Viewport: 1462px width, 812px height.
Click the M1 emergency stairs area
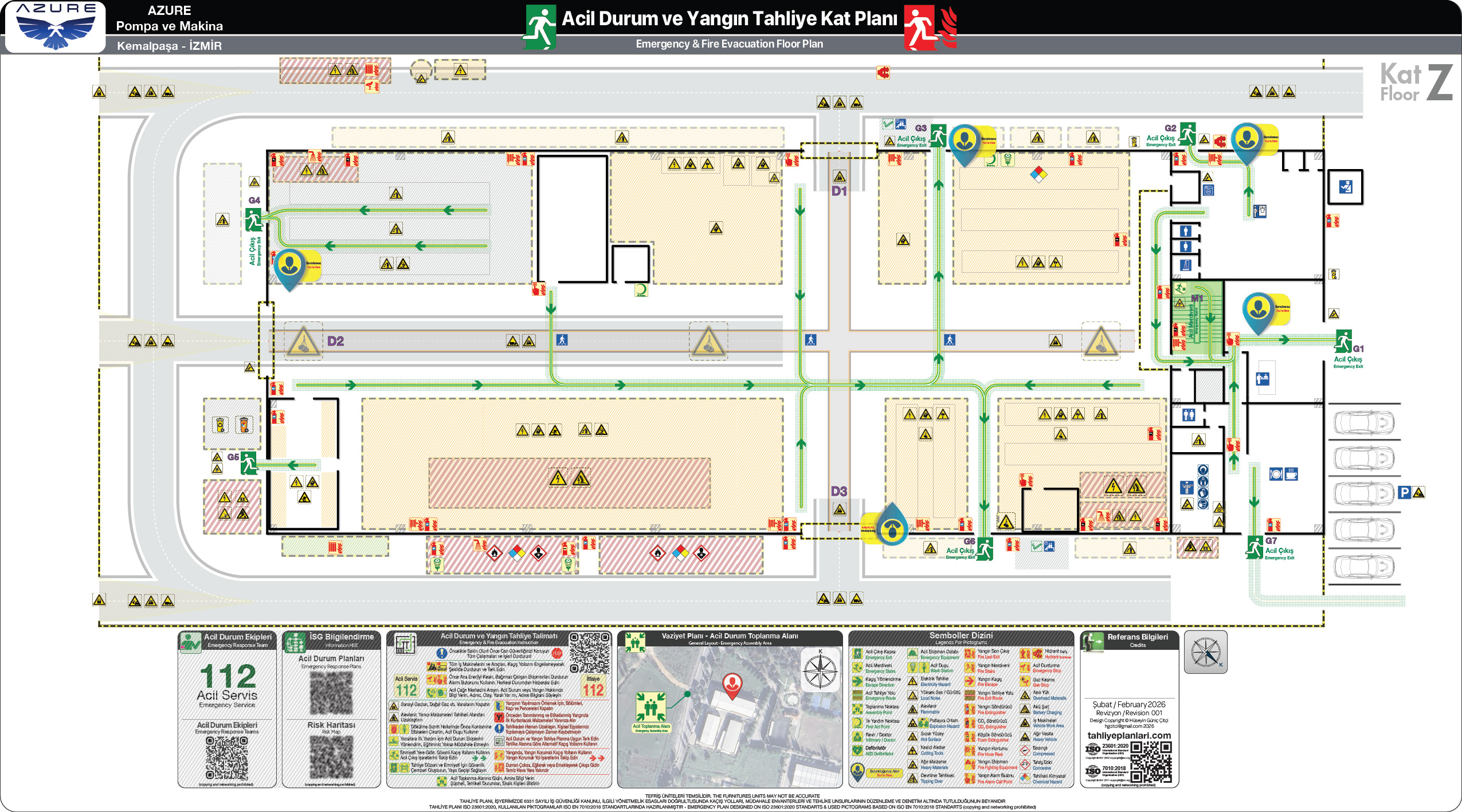pos(1197,320)
